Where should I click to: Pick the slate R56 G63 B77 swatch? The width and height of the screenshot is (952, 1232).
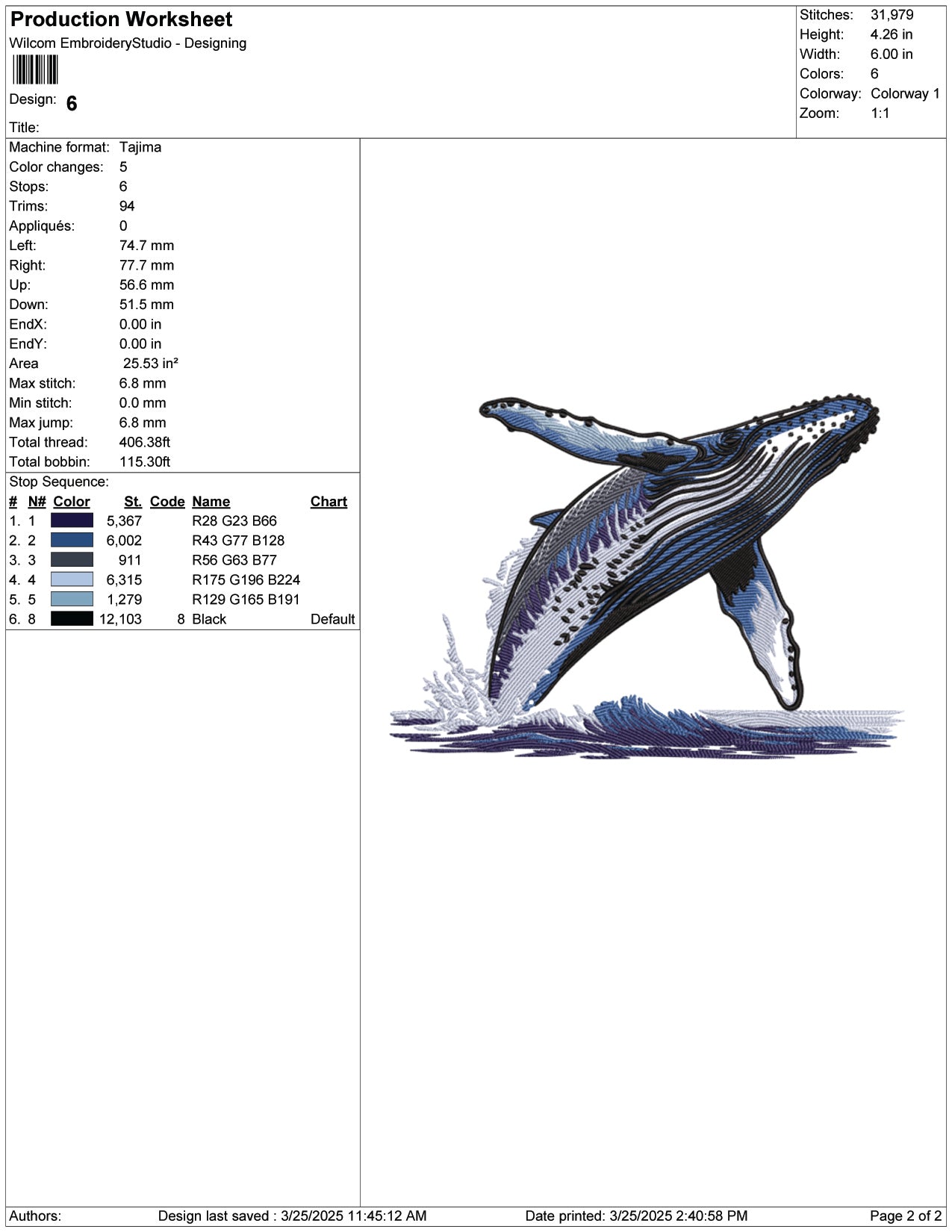point(72,560)
